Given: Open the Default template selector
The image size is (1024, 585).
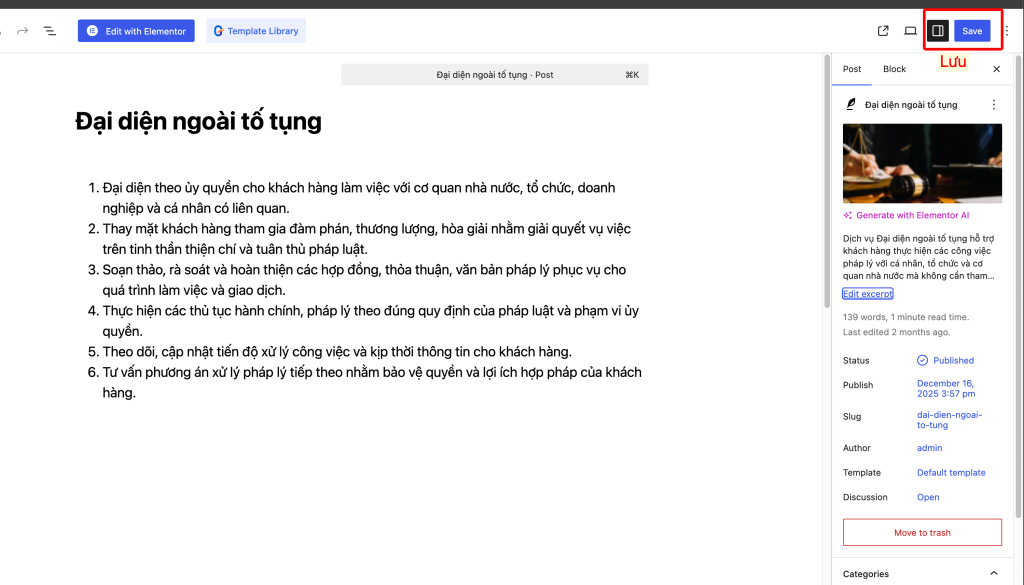Looking at the screenshot, I should pyautogui.click(x=951, y=473).
